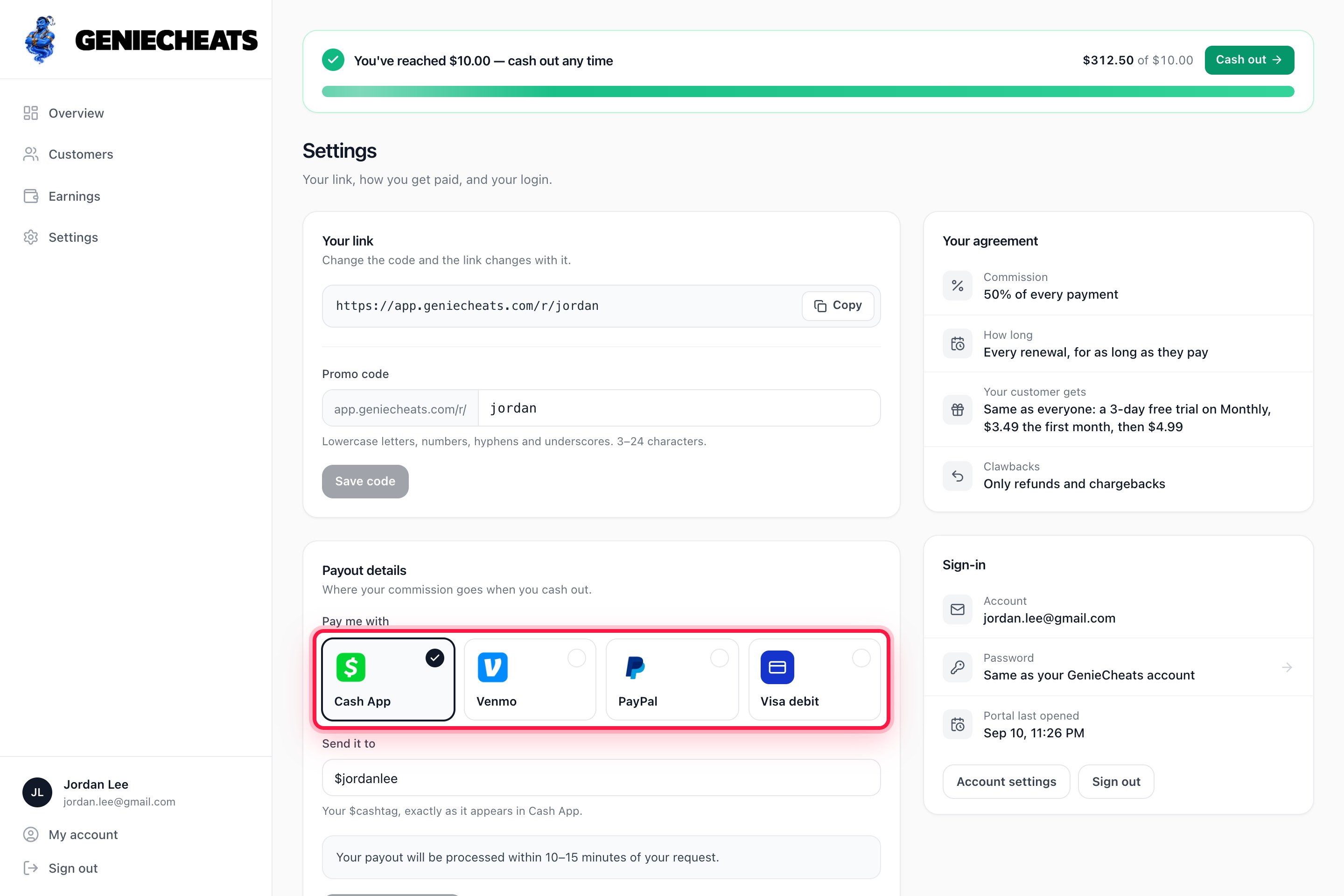
Task: Open the Password row arrow
Action: (x=1287, y=667)
